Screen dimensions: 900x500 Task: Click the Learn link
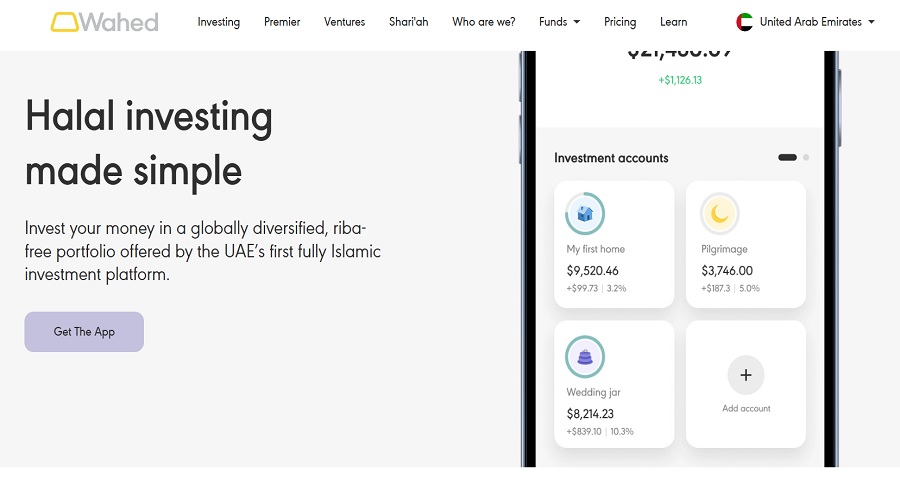click(x=673, y=22)
